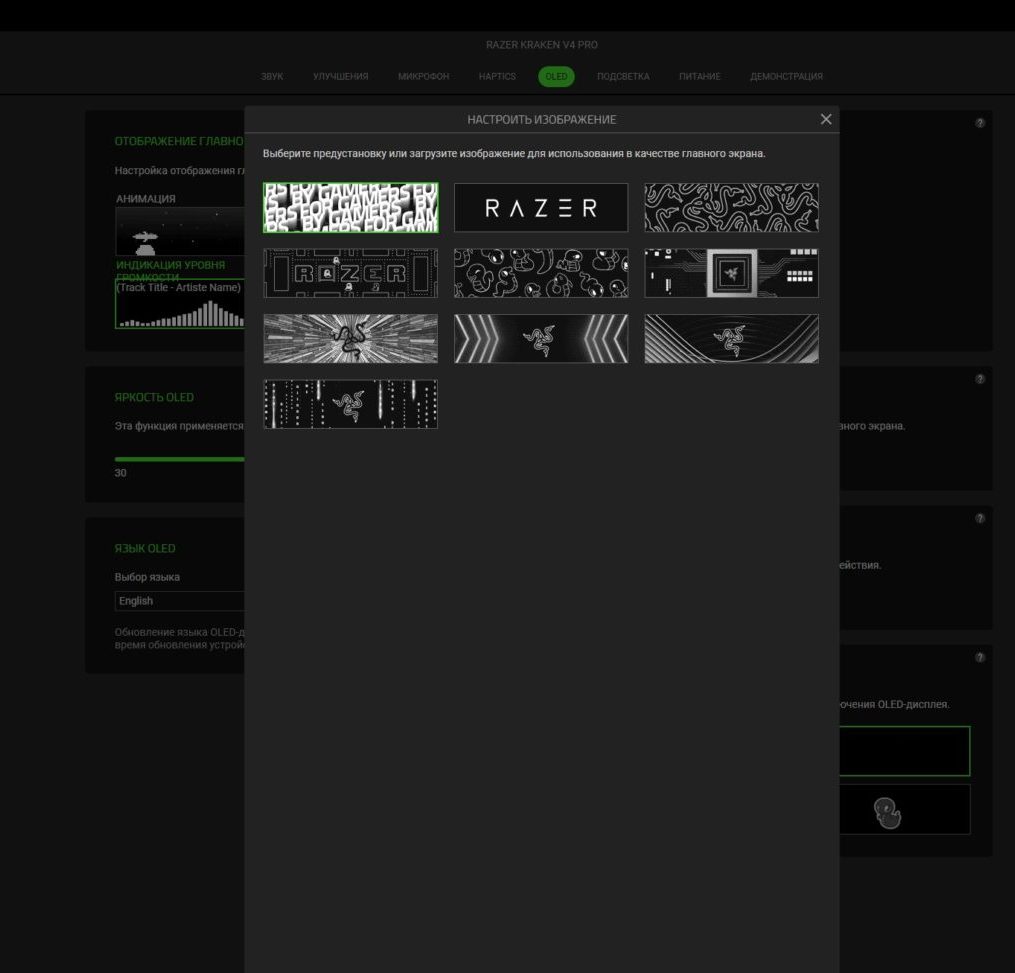Pick the starburst rays snake logo preset
This screenshot has height=973, width=1015.
coord(350,339)
